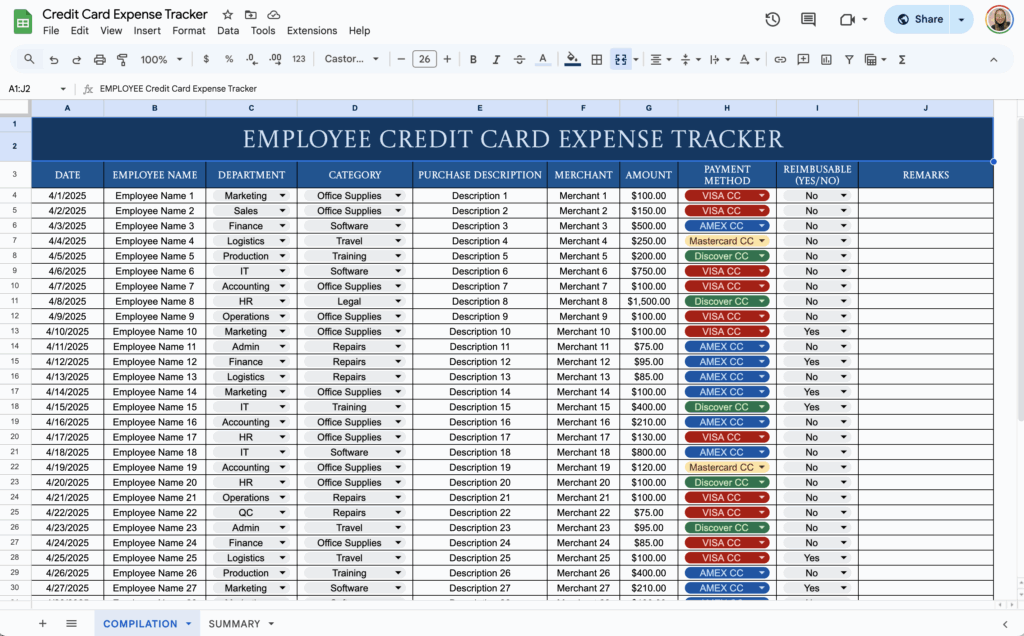
Task: Create a filter using the filter icon
Action: 849,59
